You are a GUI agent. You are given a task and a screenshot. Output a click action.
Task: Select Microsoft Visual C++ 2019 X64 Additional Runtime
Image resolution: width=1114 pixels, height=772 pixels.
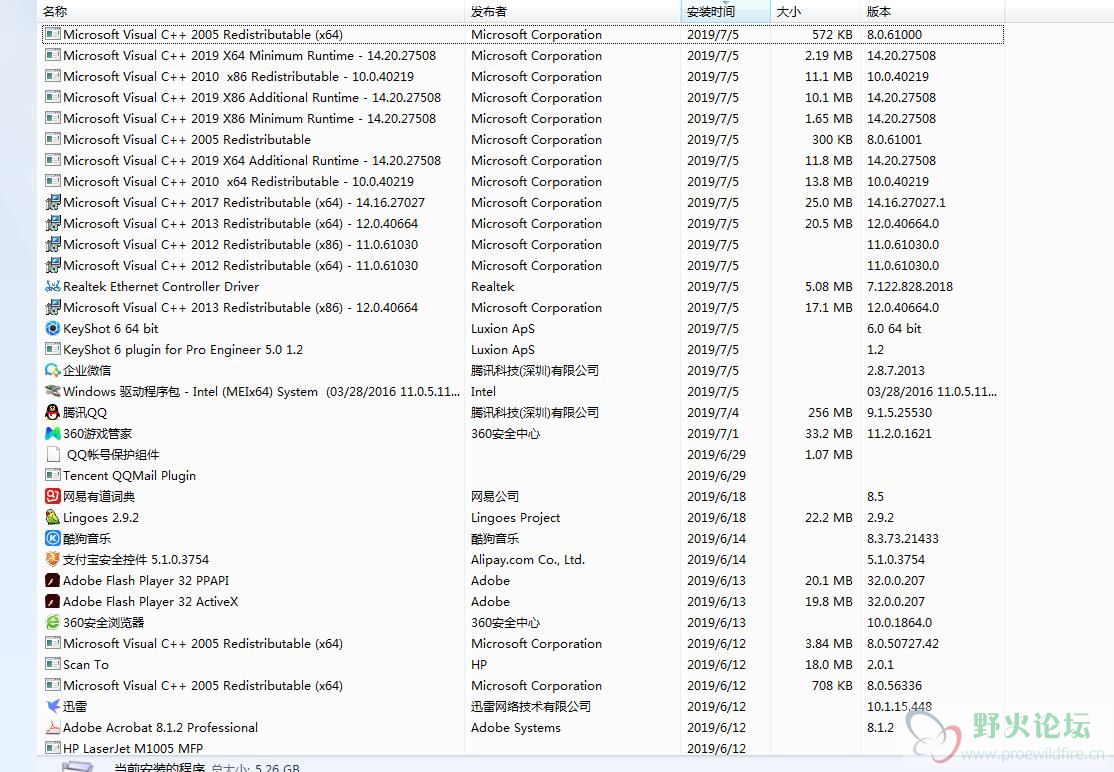click(522, 161)
